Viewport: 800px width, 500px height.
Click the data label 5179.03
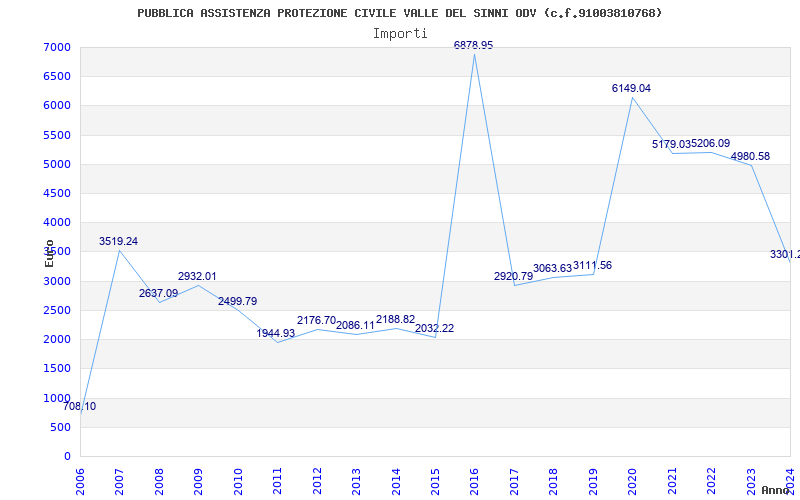coord(671,145)
